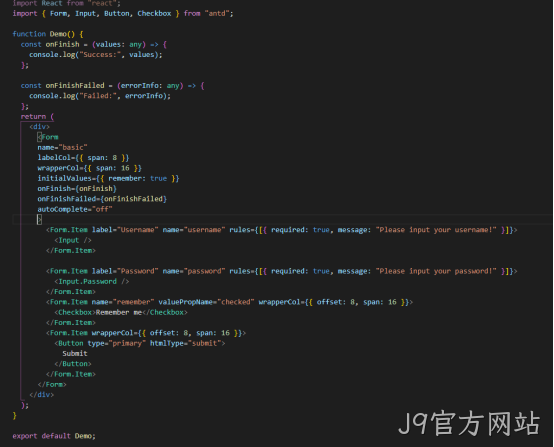Click the labelCol span value line
The image size is (554, 447).
click(x=83, y=158)
